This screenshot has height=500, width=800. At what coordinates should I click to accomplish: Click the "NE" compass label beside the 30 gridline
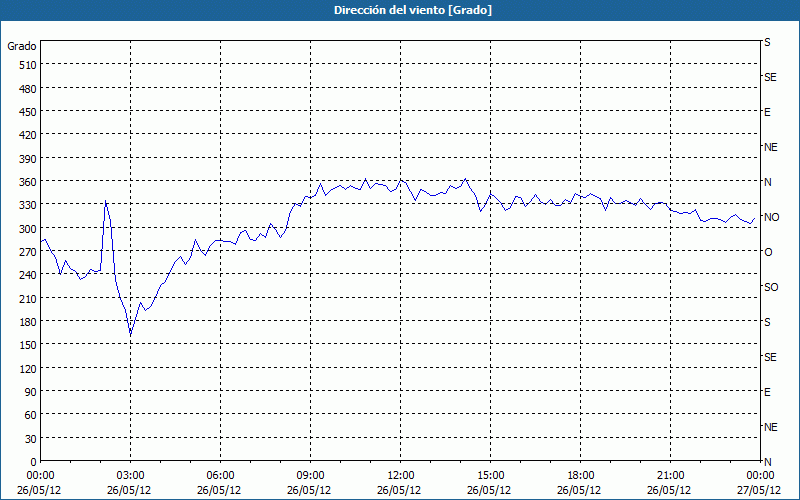pyautogui.click(x=770, y=427)
